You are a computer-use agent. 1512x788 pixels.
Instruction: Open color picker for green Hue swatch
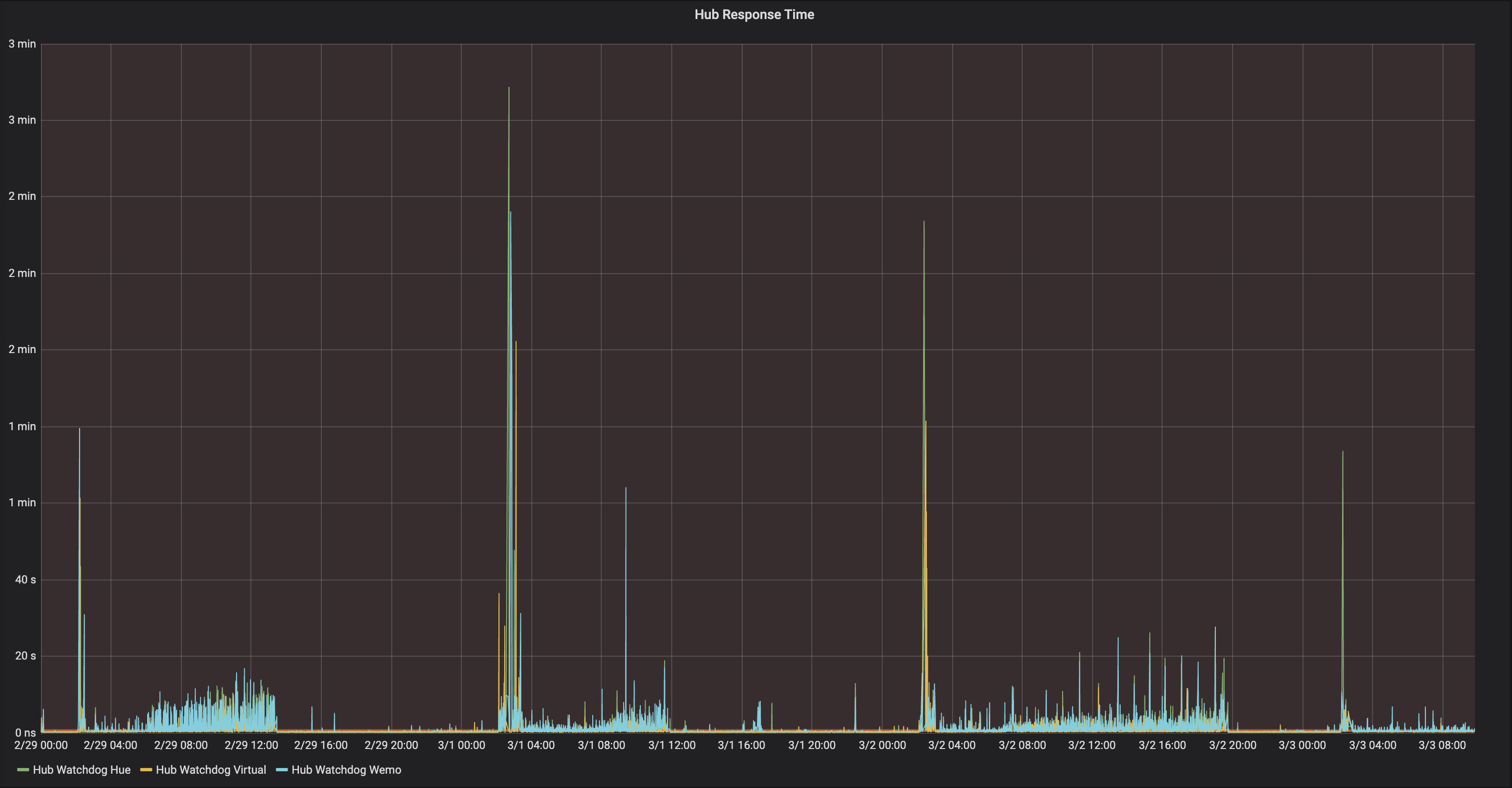[23, 770]
